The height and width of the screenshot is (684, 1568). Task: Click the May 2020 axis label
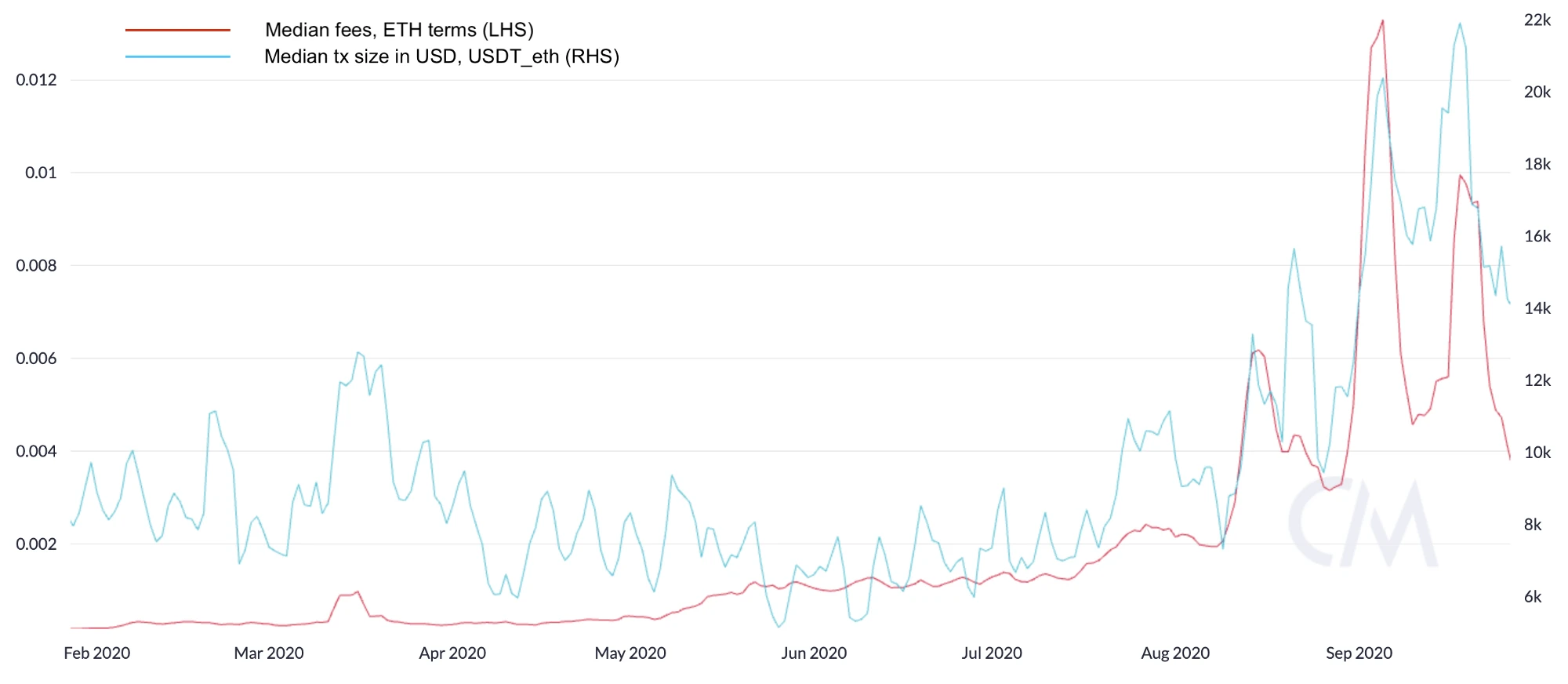coord(630,653)
